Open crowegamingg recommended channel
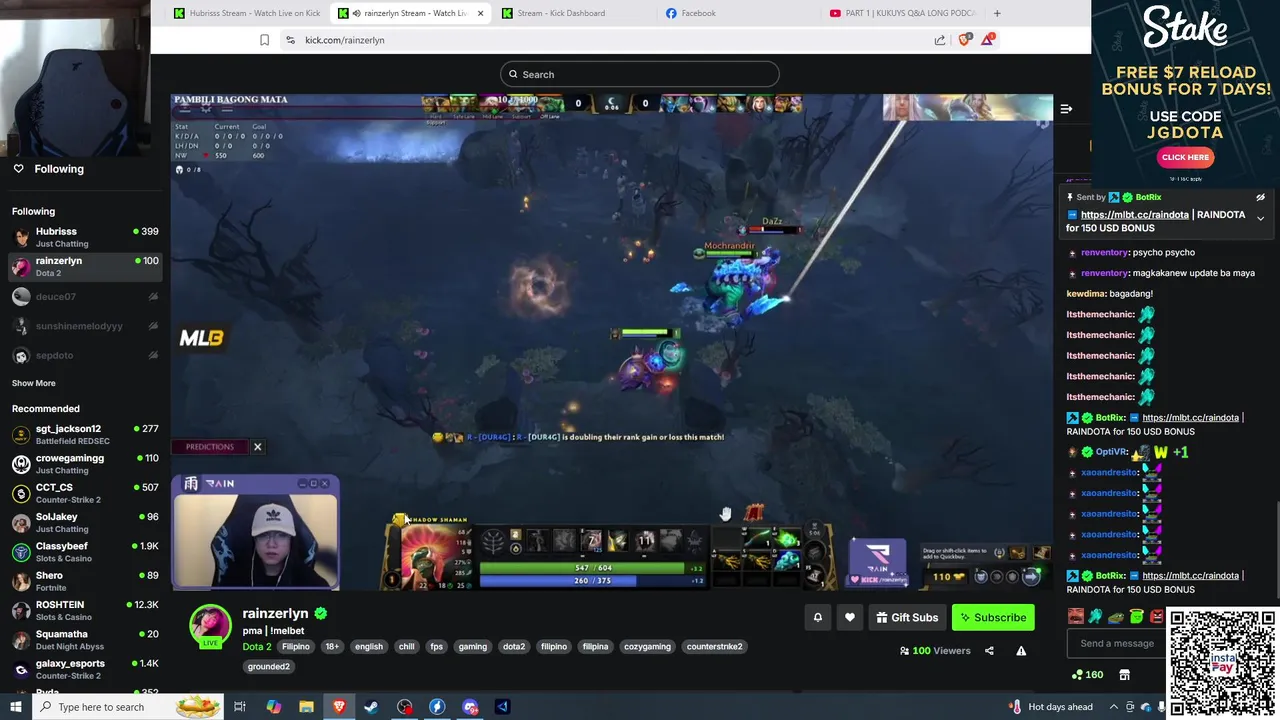 tap(85, 464)
